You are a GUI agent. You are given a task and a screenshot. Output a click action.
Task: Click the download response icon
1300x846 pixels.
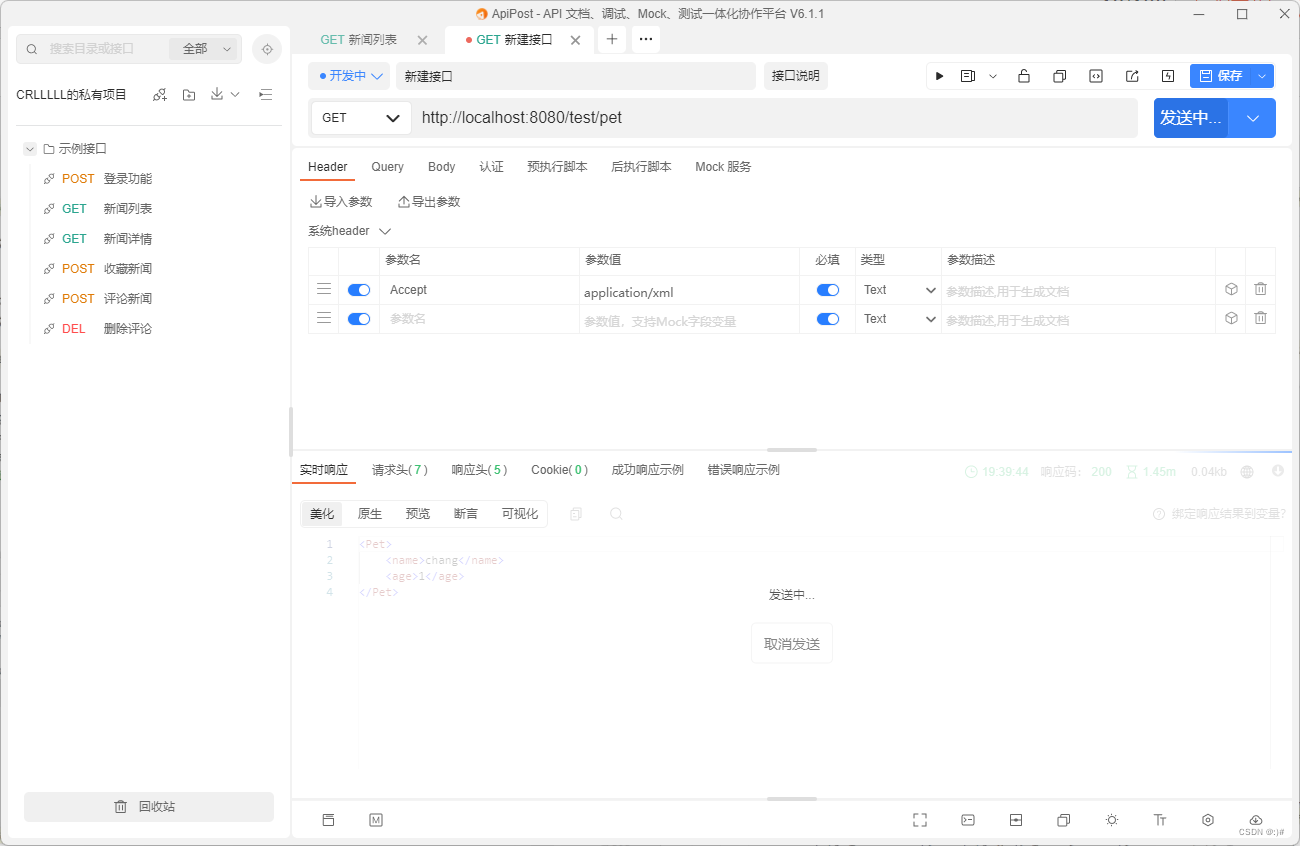[1278, 471]
